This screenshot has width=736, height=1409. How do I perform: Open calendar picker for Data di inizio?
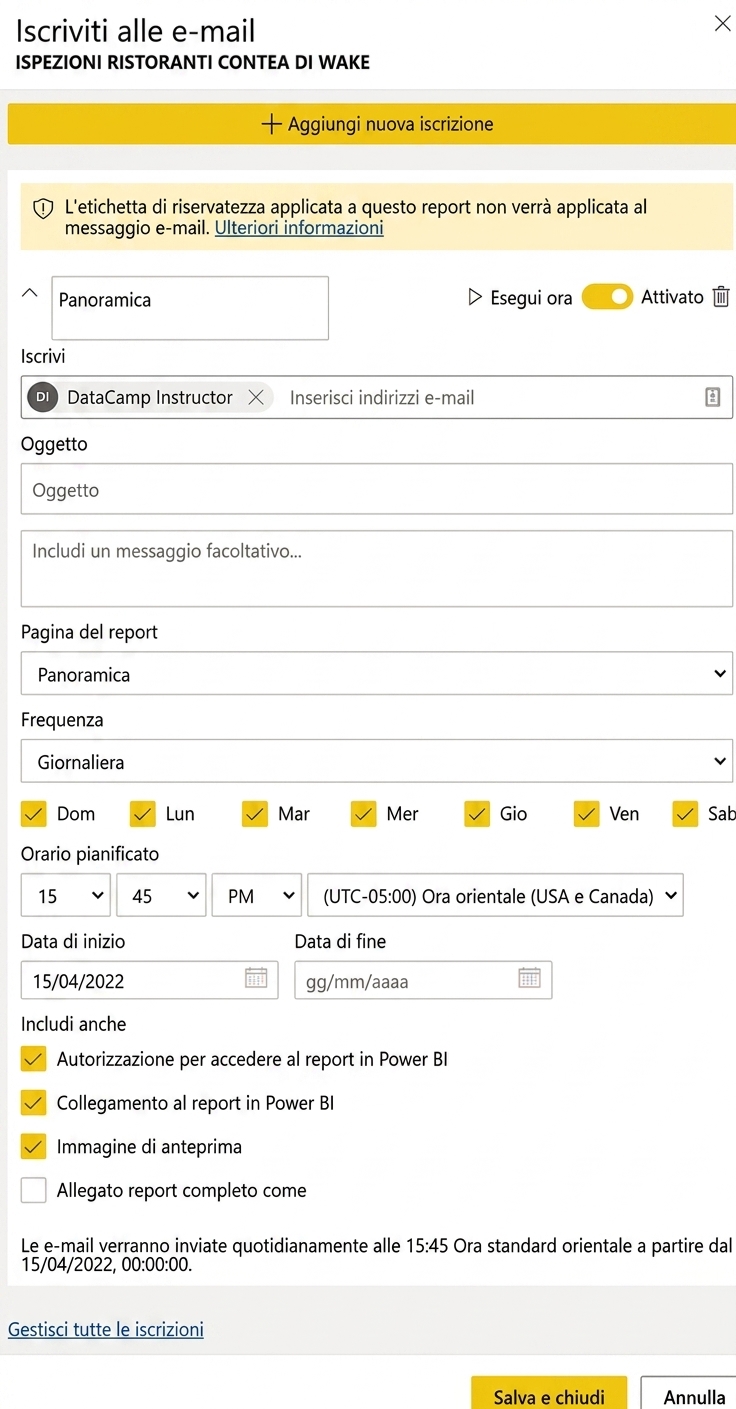(x=256, y=979)
